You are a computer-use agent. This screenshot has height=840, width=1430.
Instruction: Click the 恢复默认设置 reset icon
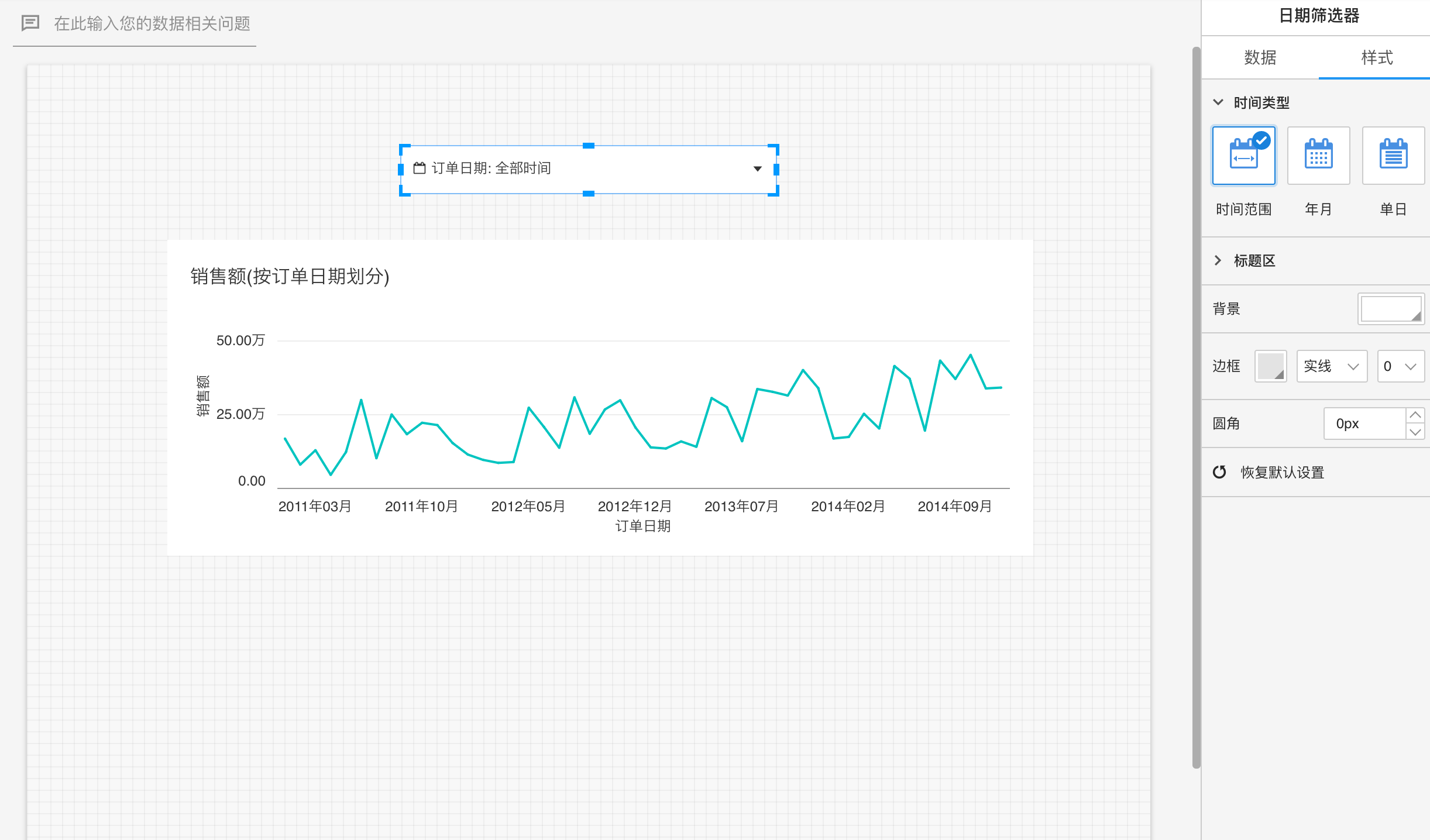pos(1219,472)
